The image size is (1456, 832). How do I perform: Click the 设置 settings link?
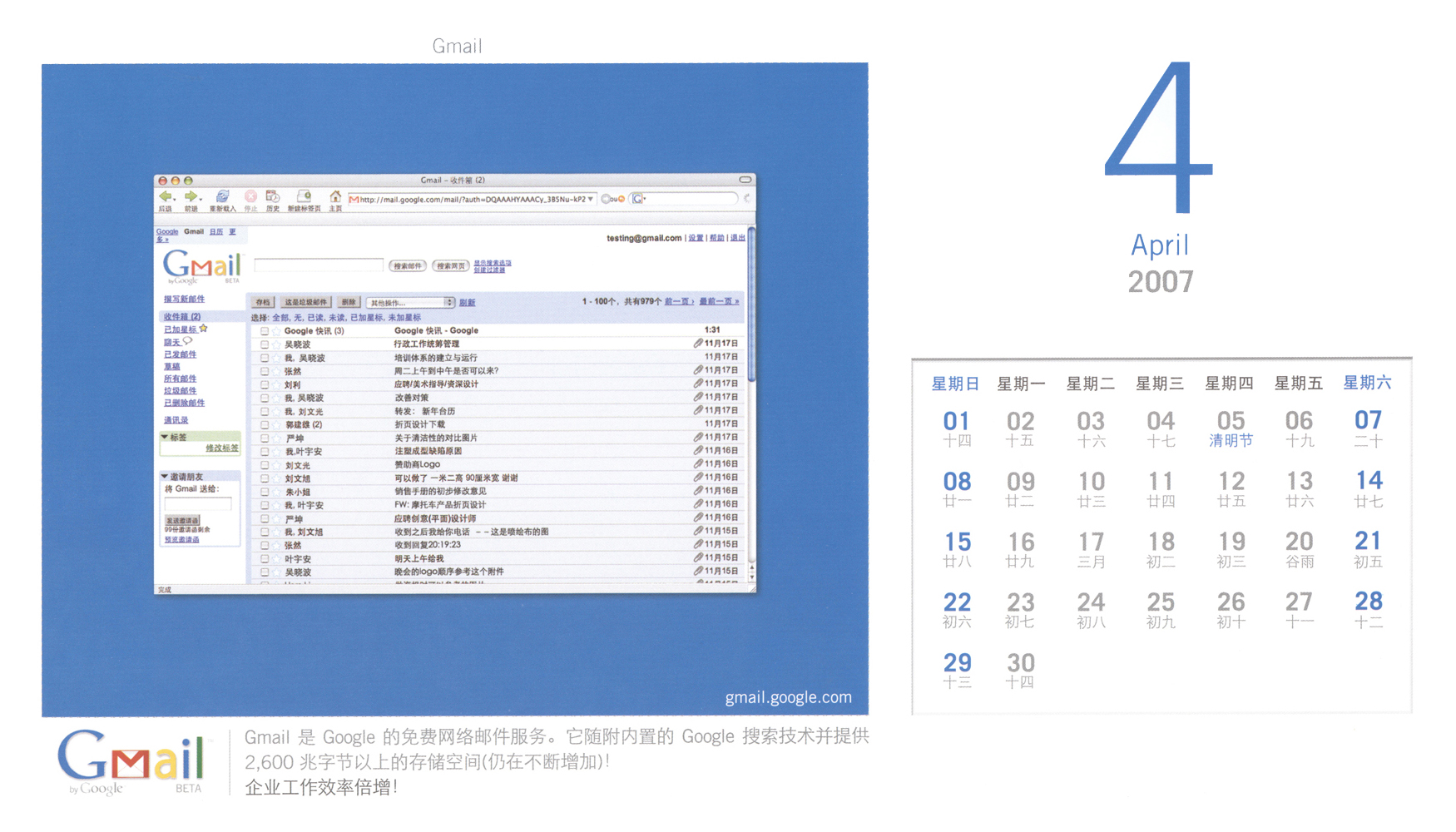point(696,238)
